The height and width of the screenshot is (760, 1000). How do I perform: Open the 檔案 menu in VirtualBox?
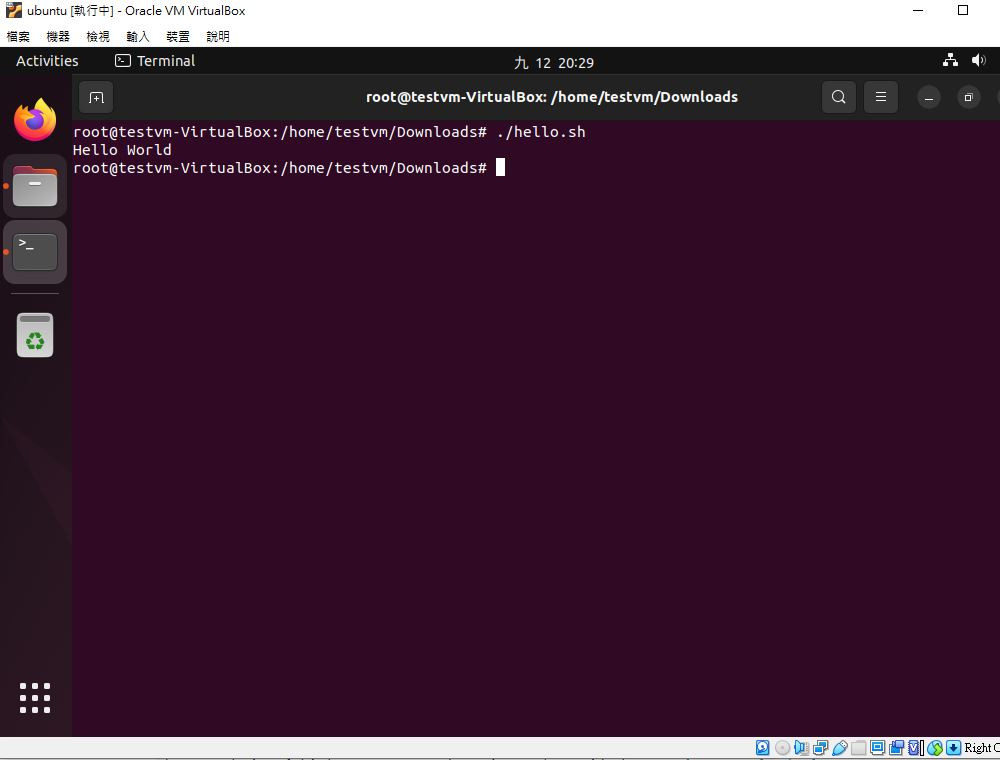(18, 36)
